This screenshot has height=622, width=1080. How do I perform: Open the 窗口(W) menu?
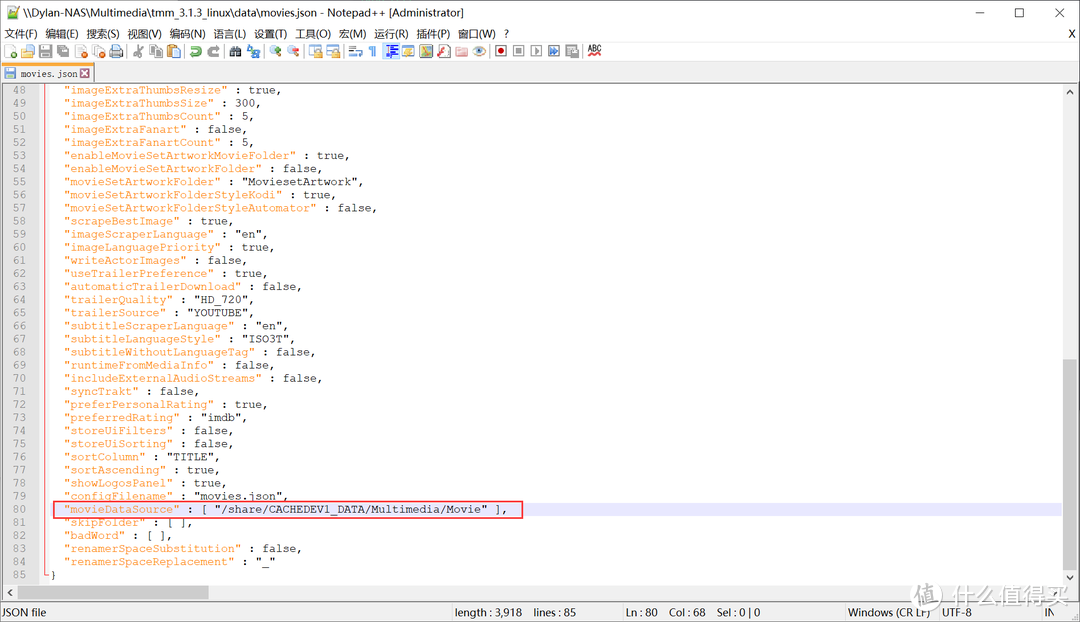pyautogui.click(x=477, y=34)
